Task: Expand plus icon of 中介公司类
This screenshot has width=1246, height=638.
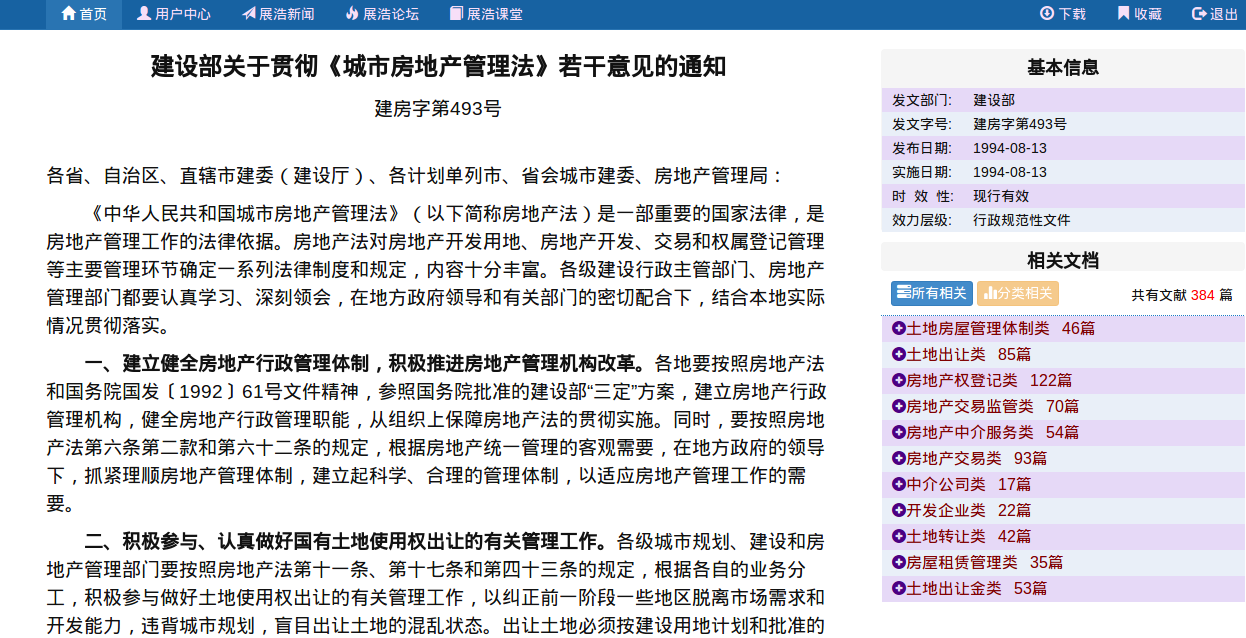Action: 898,484
